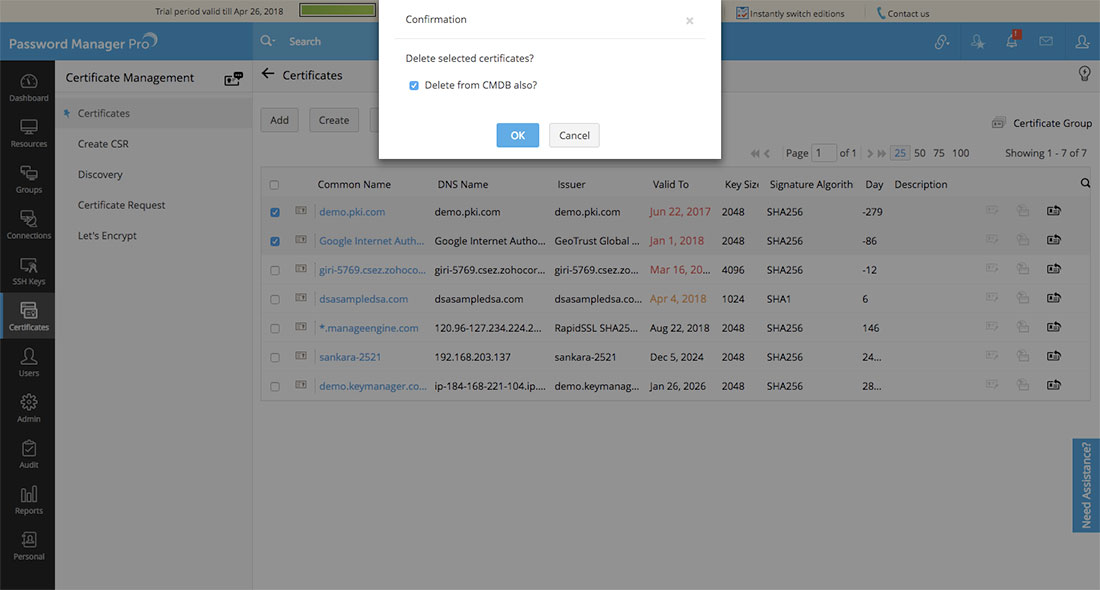Select Certificate Request in left menu

tap(121, 205)
